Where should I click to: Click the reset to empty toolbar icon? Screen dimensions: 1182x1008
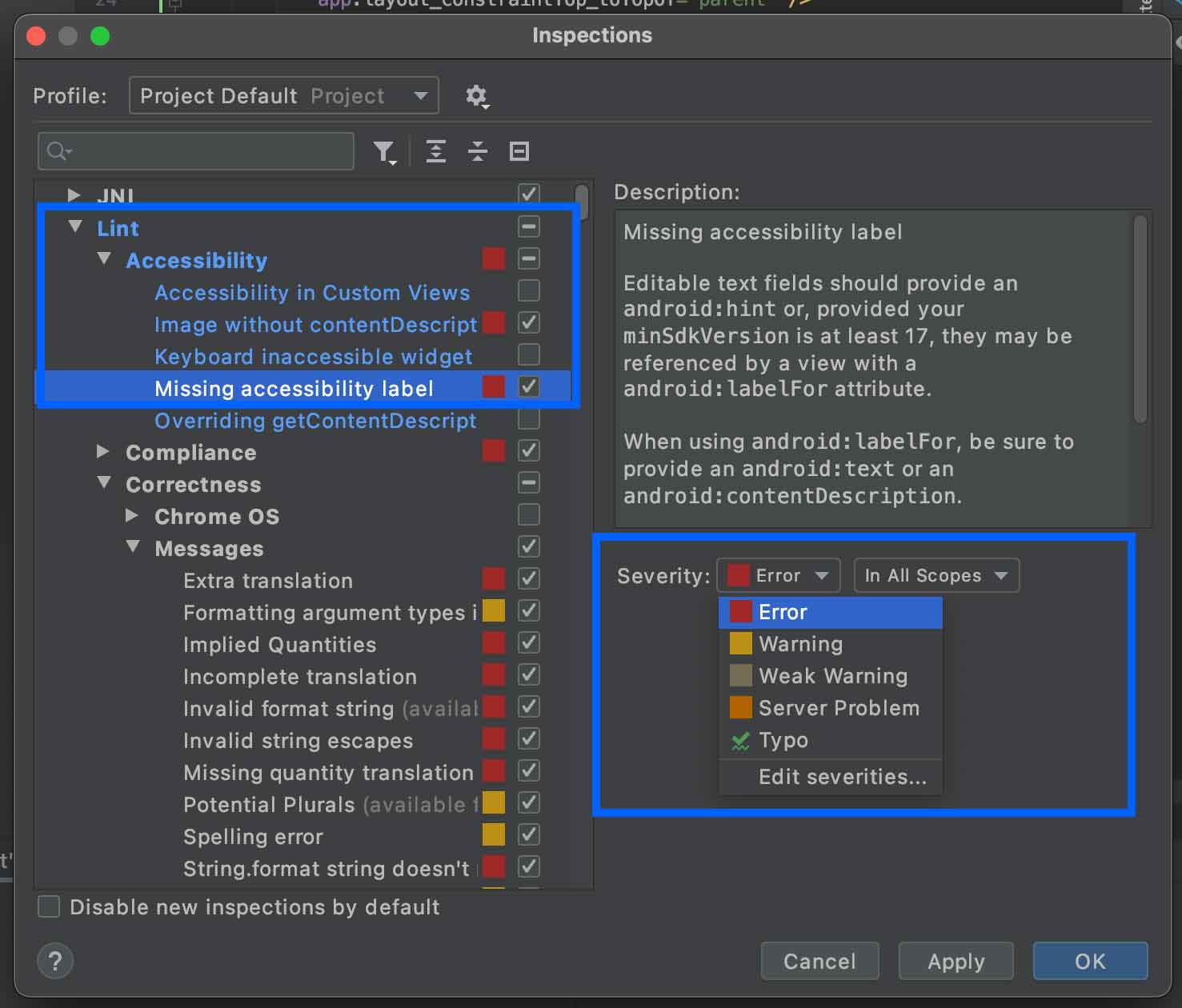519,151
